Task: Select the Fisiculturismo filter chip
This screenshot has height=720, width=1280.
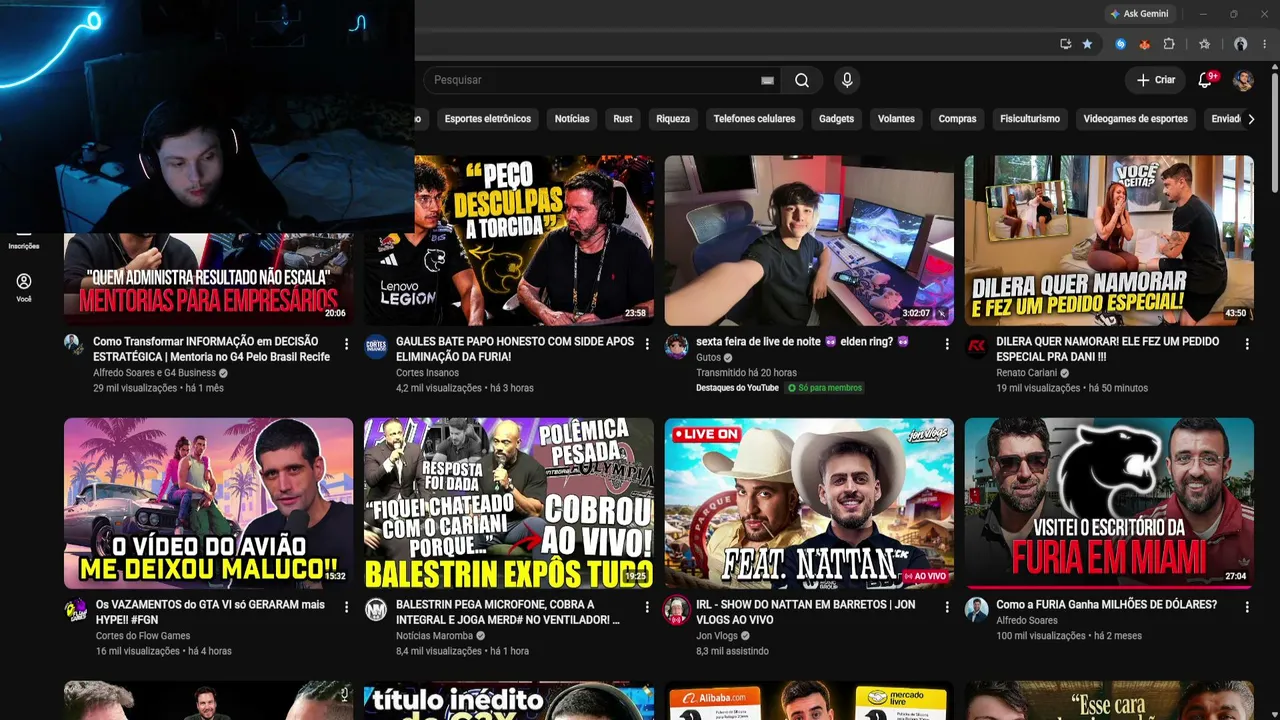Action: 1030,119
